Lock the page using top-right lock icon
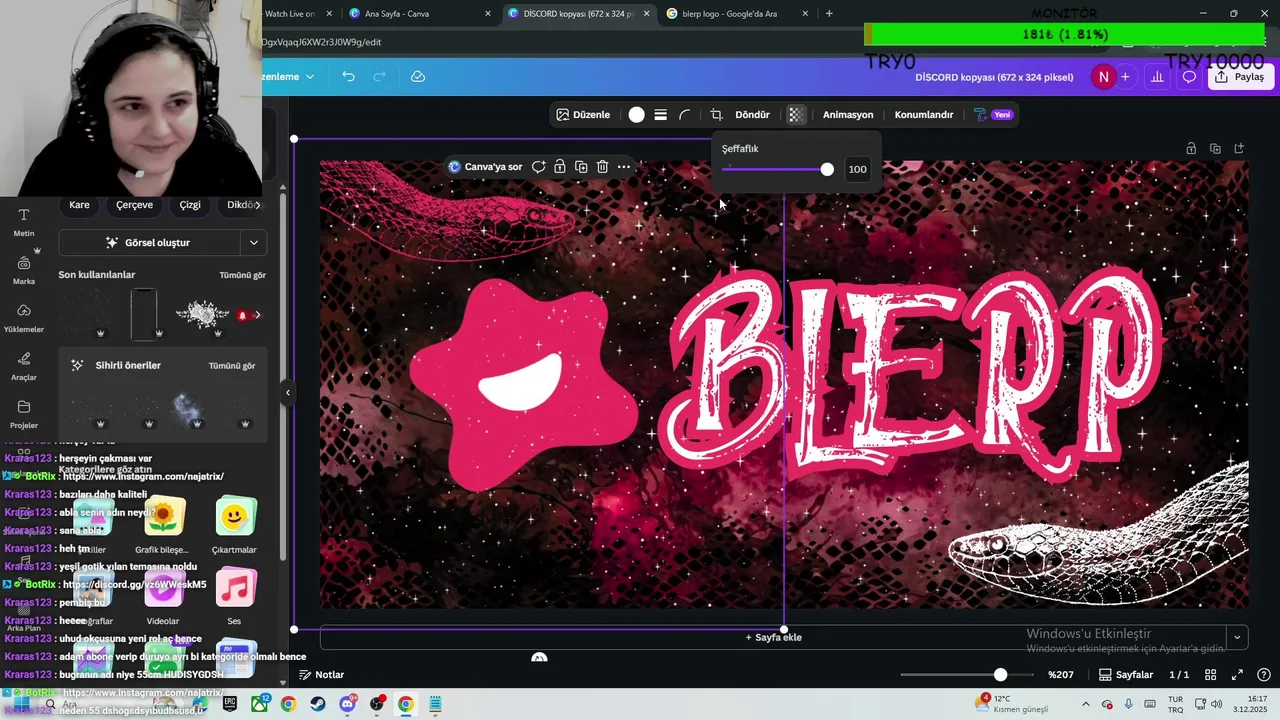The width and height of the screenshot is (1280, 720). point(1191,149)
